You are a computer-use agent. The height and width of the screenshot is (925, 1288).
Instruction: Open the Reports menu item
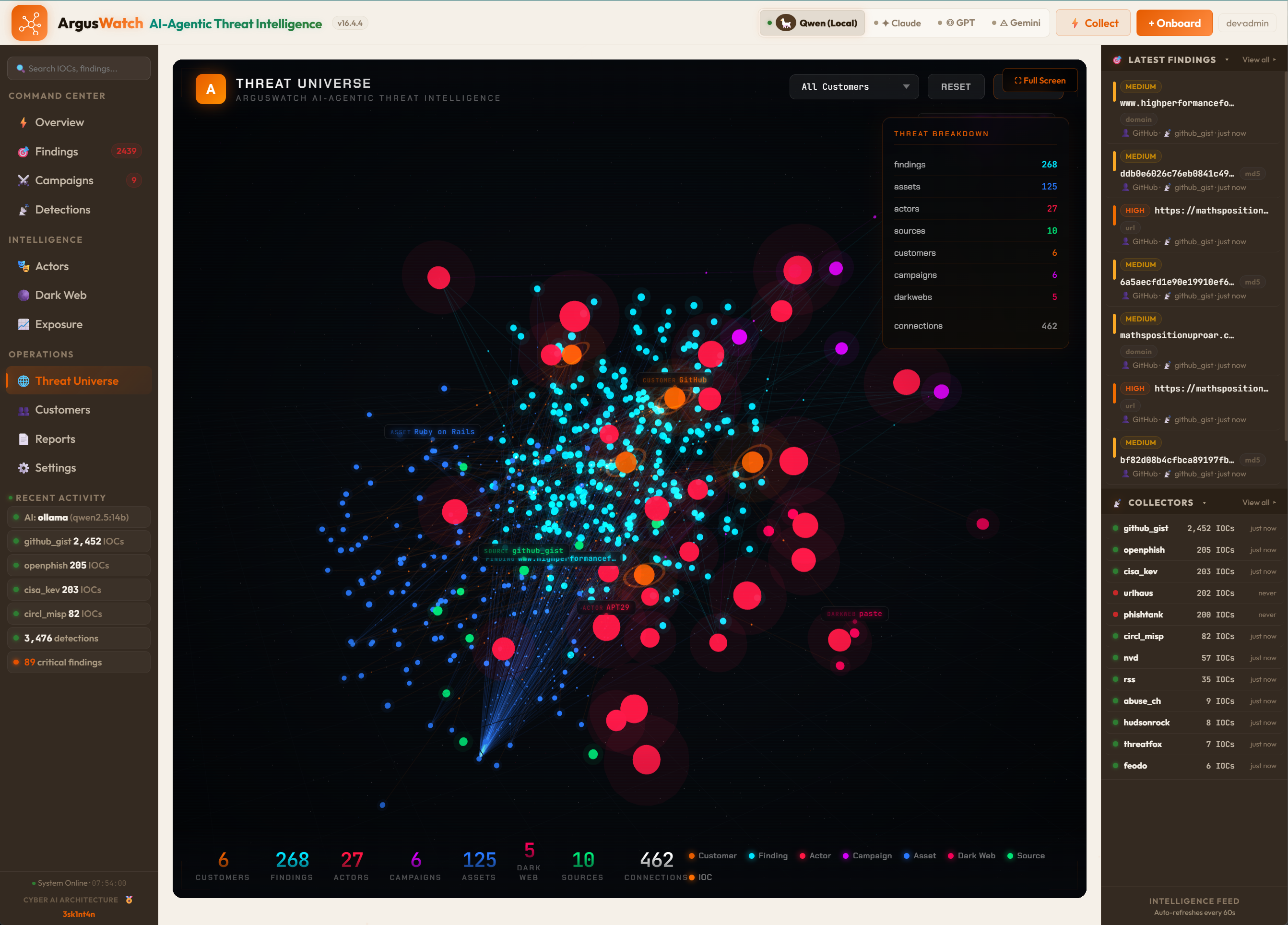coord(55,439)
